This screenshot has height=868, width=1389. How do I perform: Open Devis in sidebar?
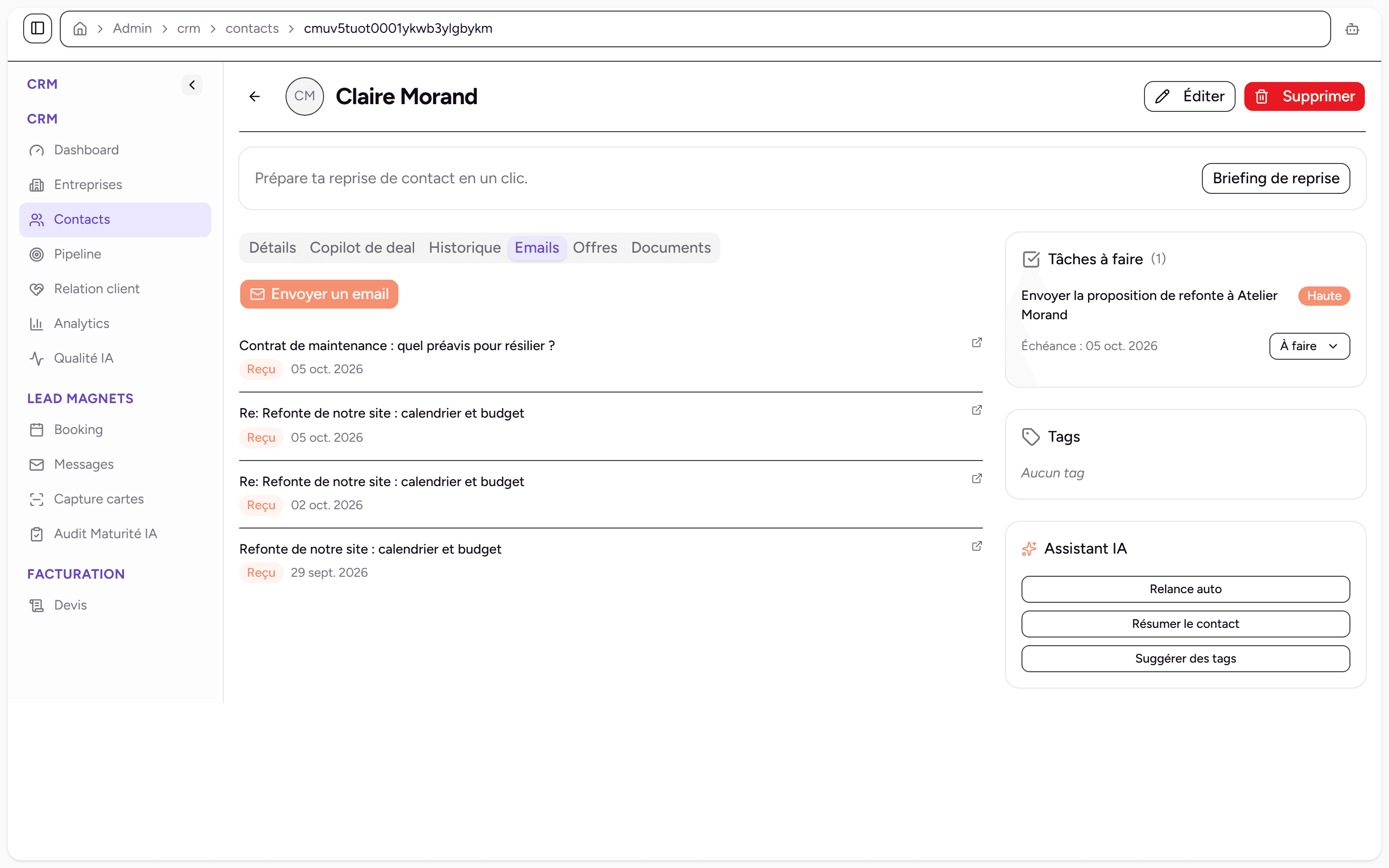coord(115,605)
